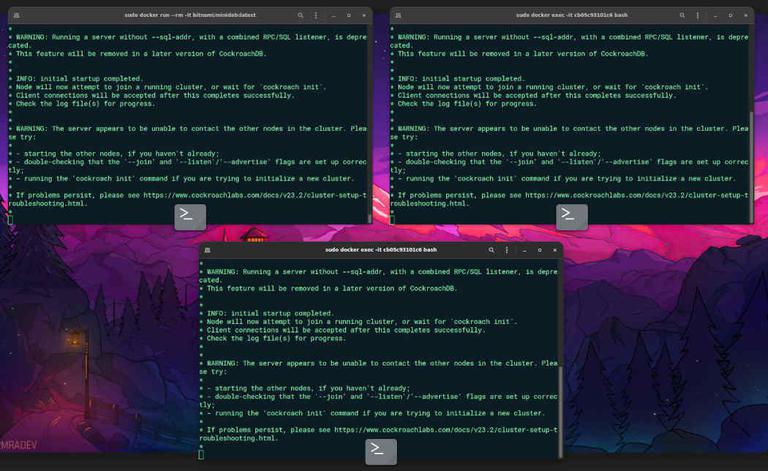This screenshot has width=768, height=471.
Task: Click the terminal app icon under the bottom window
Action: click(x=381, y=452)
